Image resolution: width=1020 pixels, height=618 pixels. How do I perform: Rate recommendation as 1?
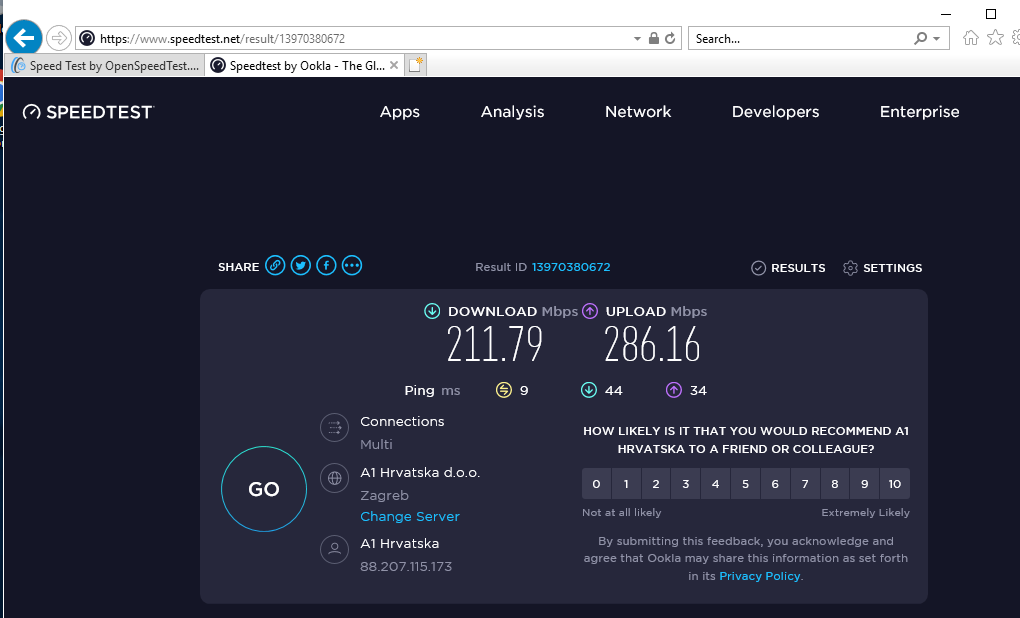[x=626, y=483]
